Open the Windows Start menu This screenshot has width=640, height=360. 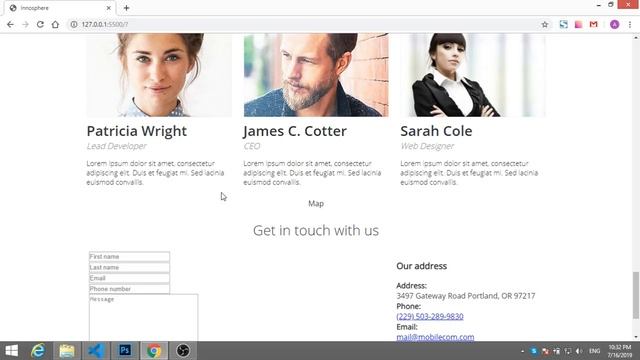[11, 351]
